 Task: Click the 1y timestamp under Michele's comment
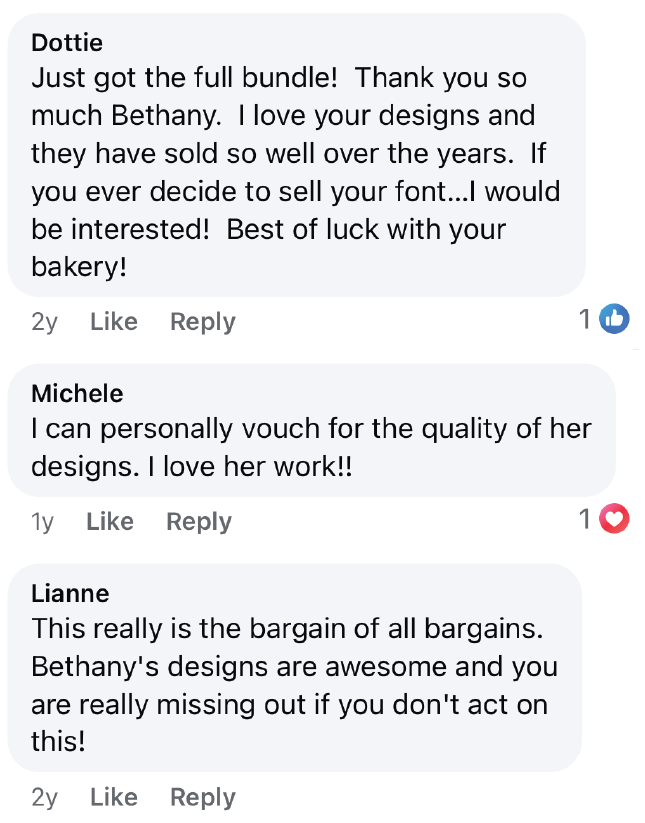pos(43,522)
